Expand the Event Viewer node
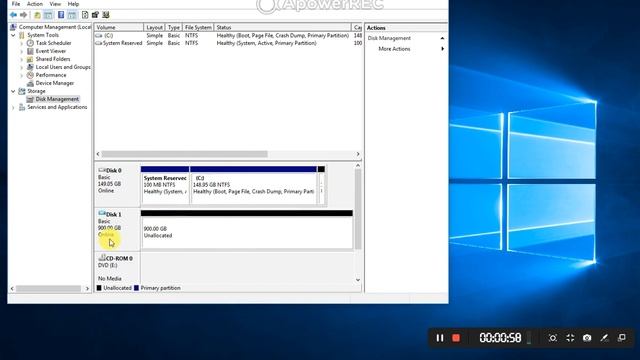This screenshot has height=360, width=640. pyautogui.click(x=22, y=51)
